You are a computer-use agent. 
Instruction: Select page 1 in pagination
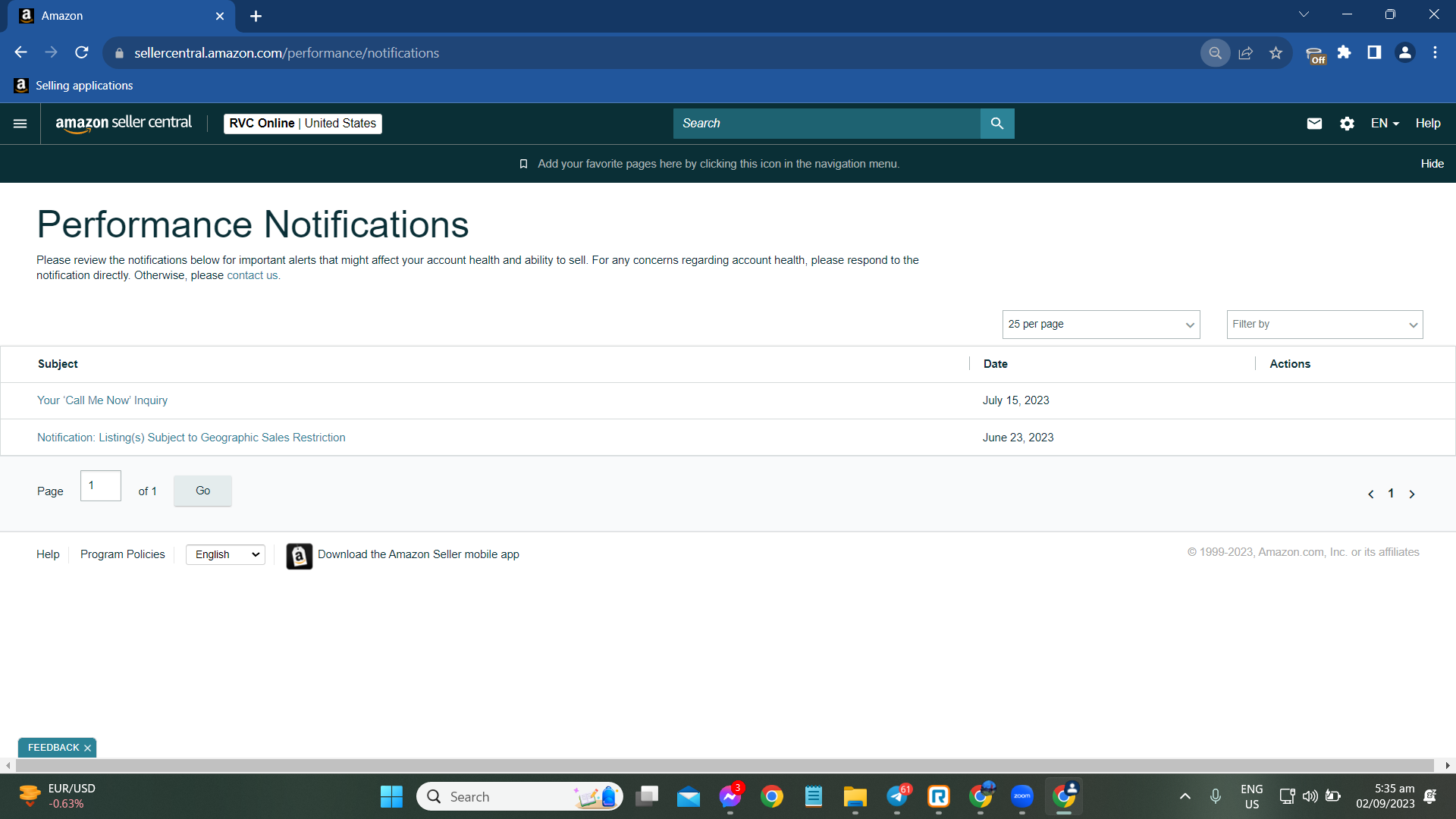1391,494
